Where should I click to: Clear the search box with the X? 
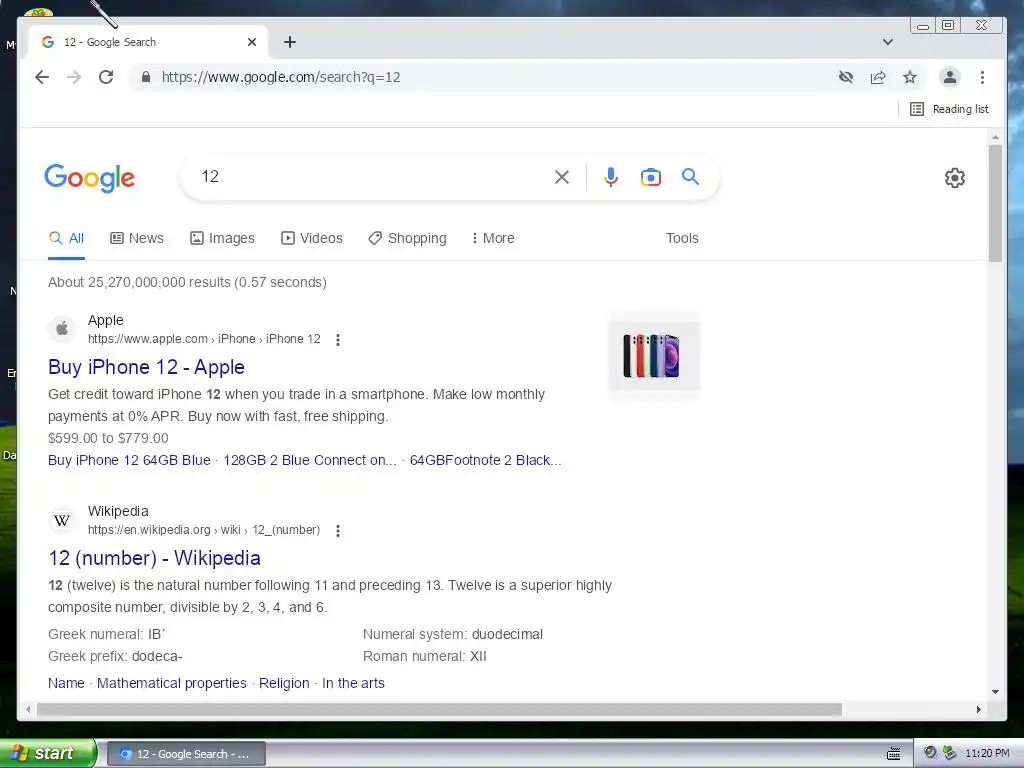(x=562, y=177)
